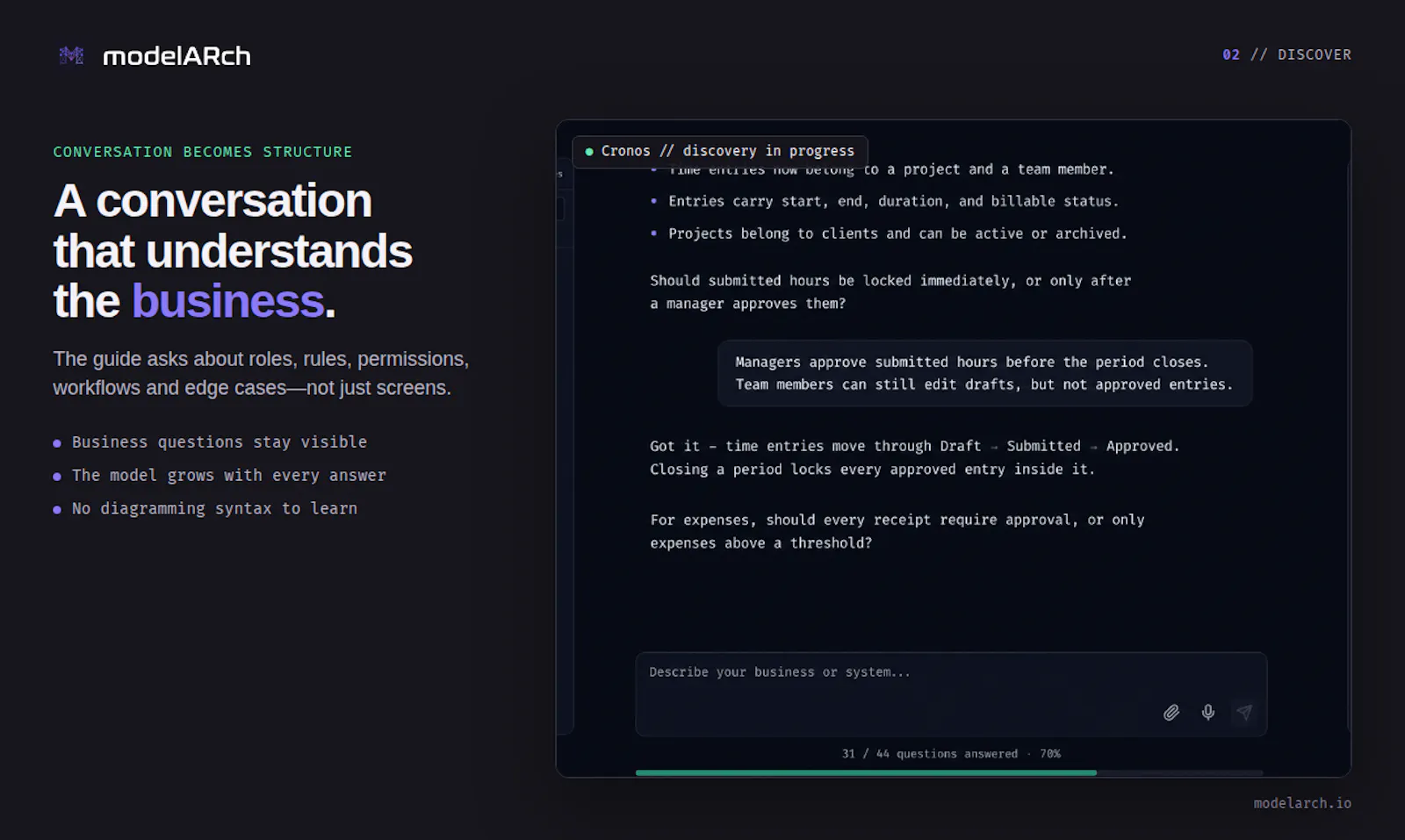Select the manager's reply message bubble
This screenshot has height=840, width=1405.
click(x=984, y=373)
